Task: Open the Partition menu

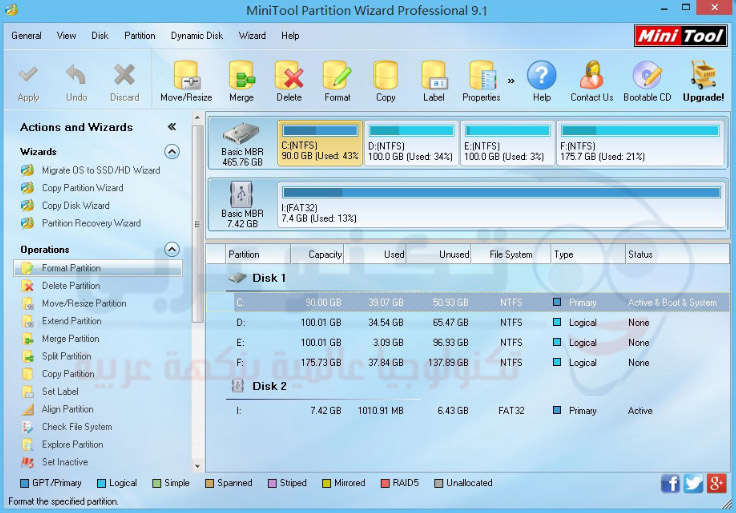Action: click(x=140, y=36)
